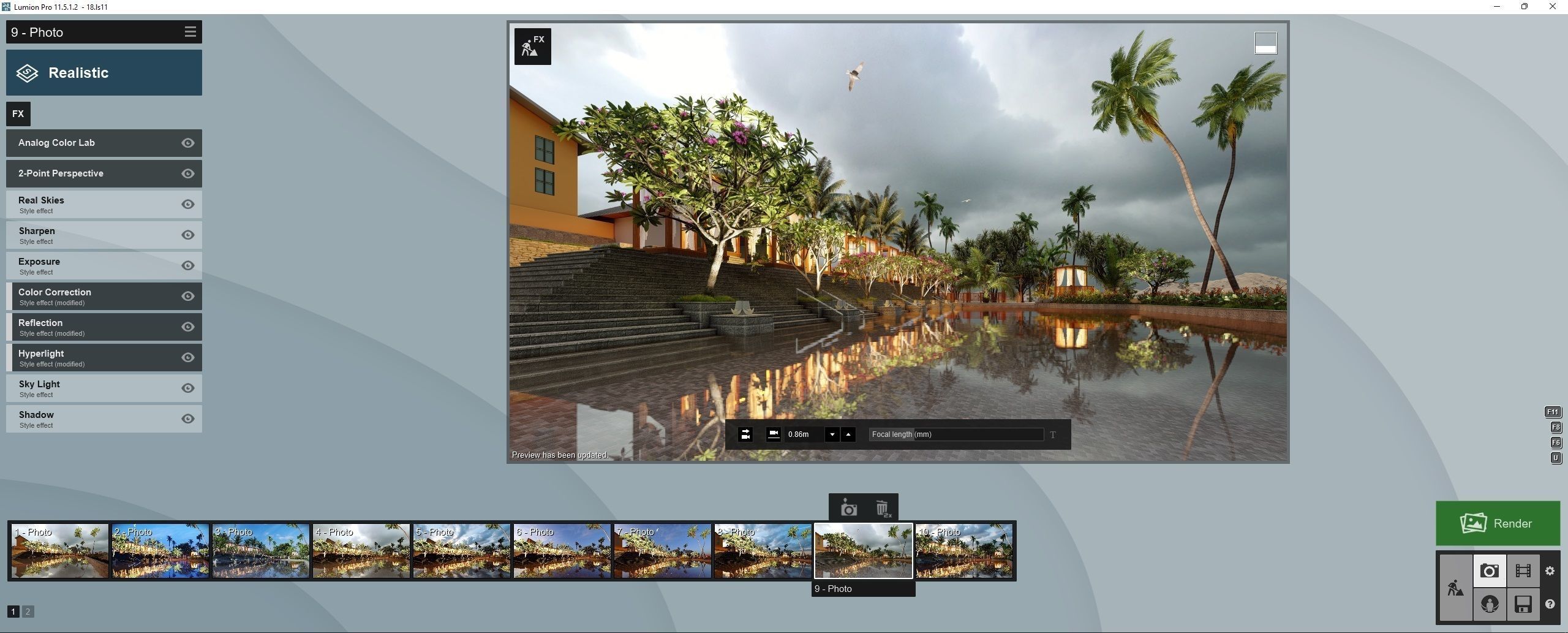Switch to Build mode icon
This screenshot has width=1568, height=633.
click(1455, 588)
